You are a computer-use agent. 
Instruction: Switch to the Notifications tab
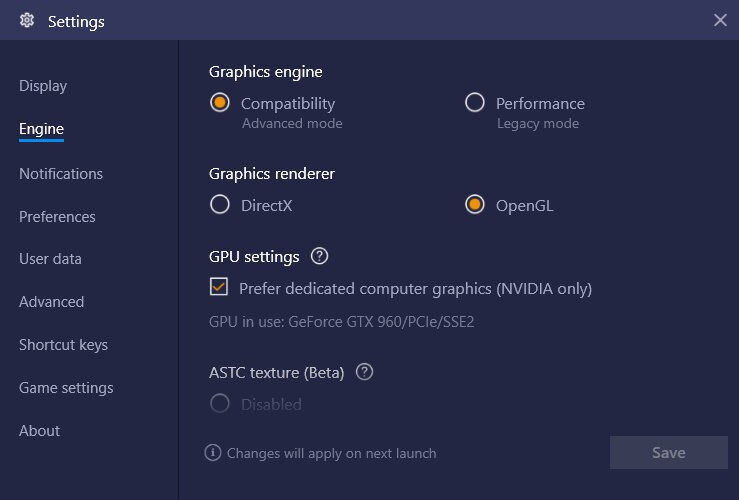(61, 174)
